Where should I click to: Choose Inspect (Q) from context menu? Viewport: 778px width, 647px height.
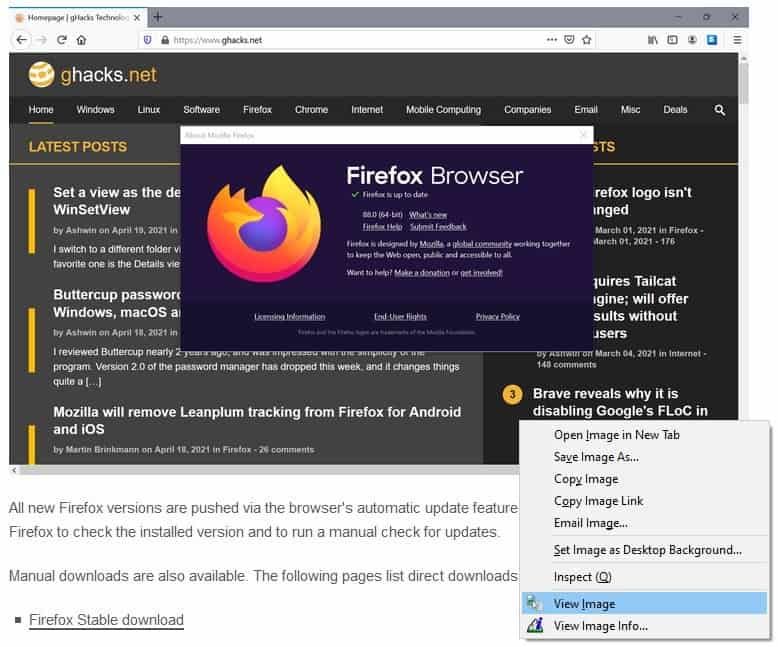coord(645,577)
